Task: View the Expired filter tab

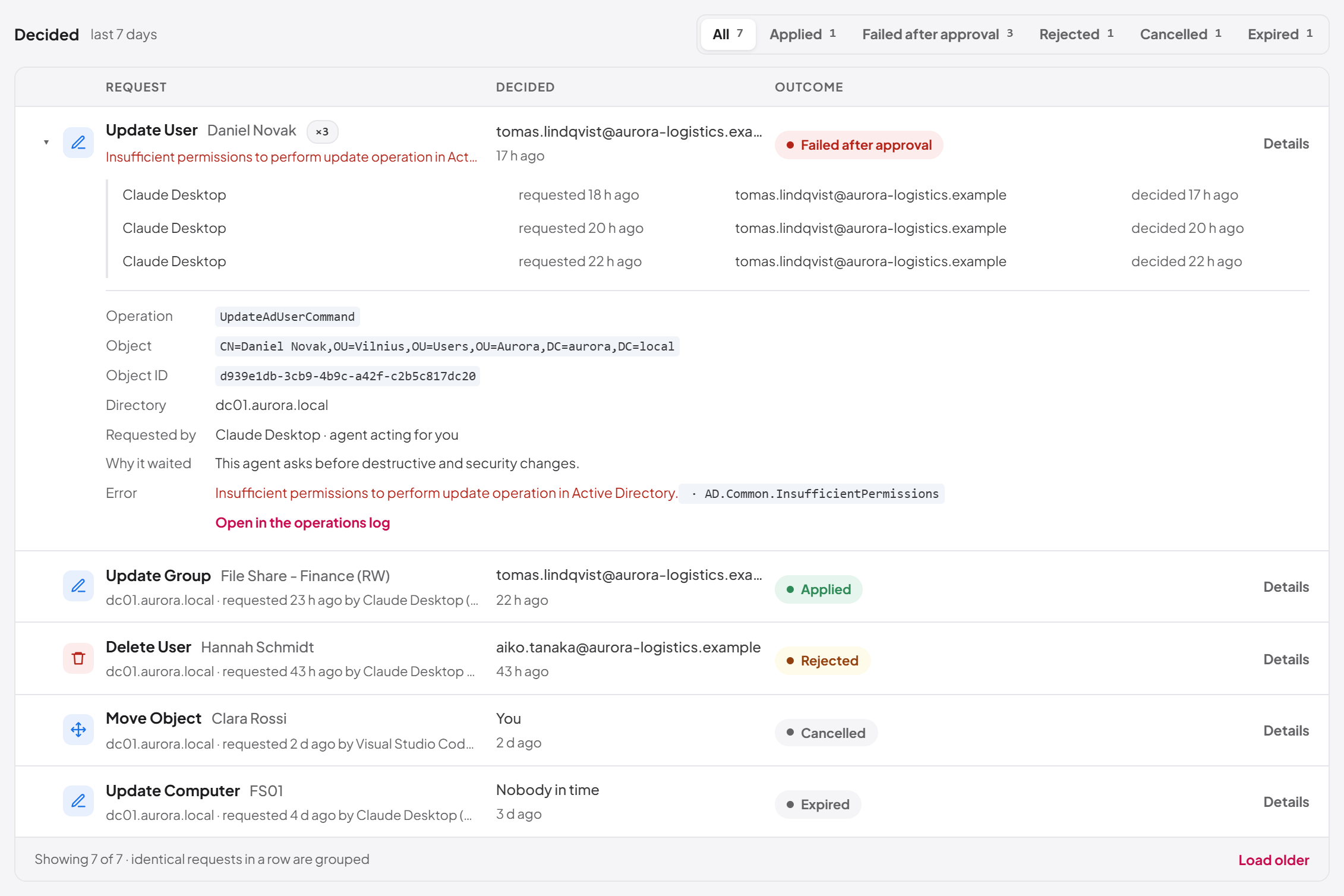Action: (x=1280, y=34)
